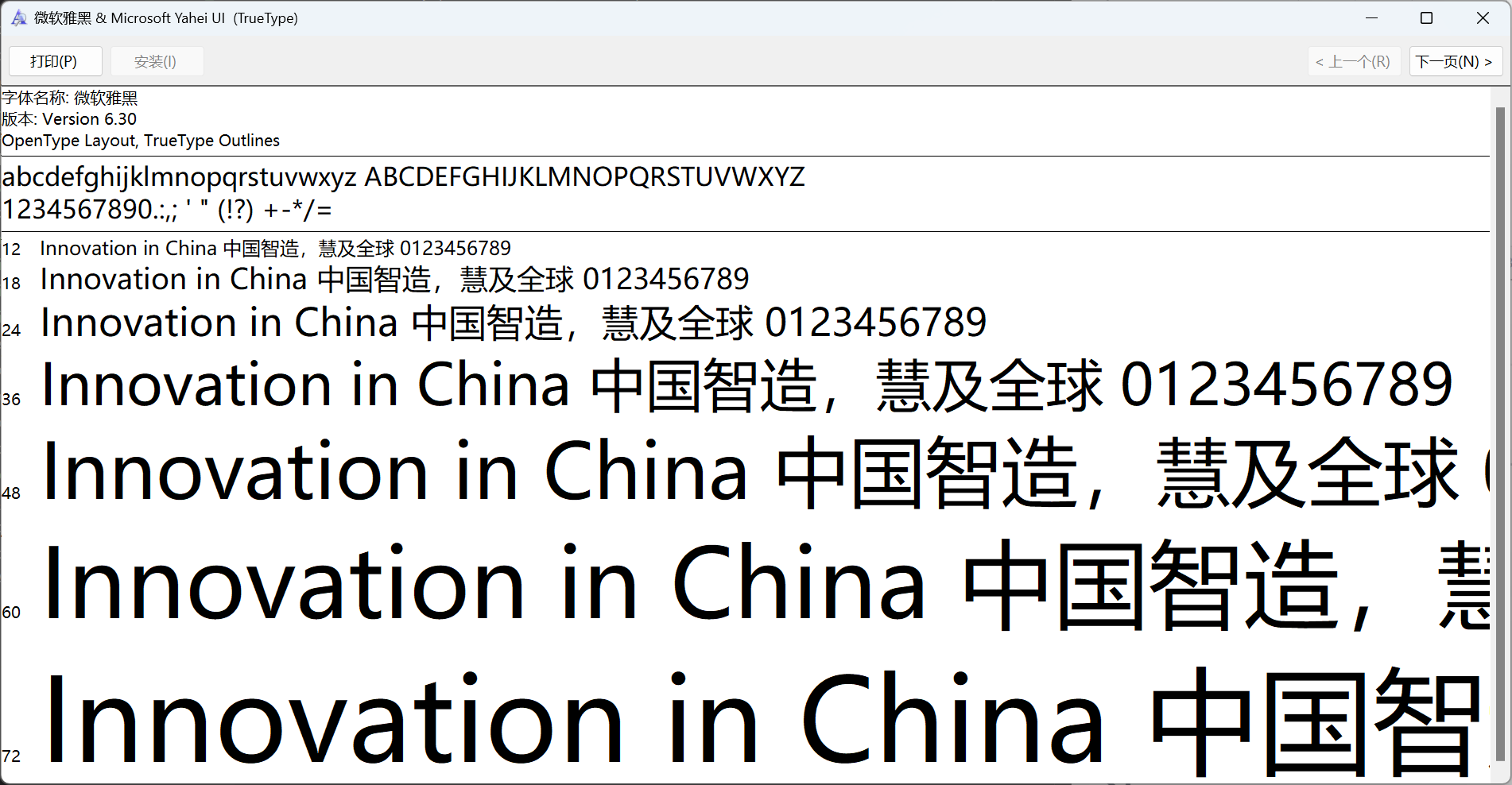The height and width of the screenshot is (785, 1512).
Task: Click the size 72 sample text row
Action: (x=765, y=721)
